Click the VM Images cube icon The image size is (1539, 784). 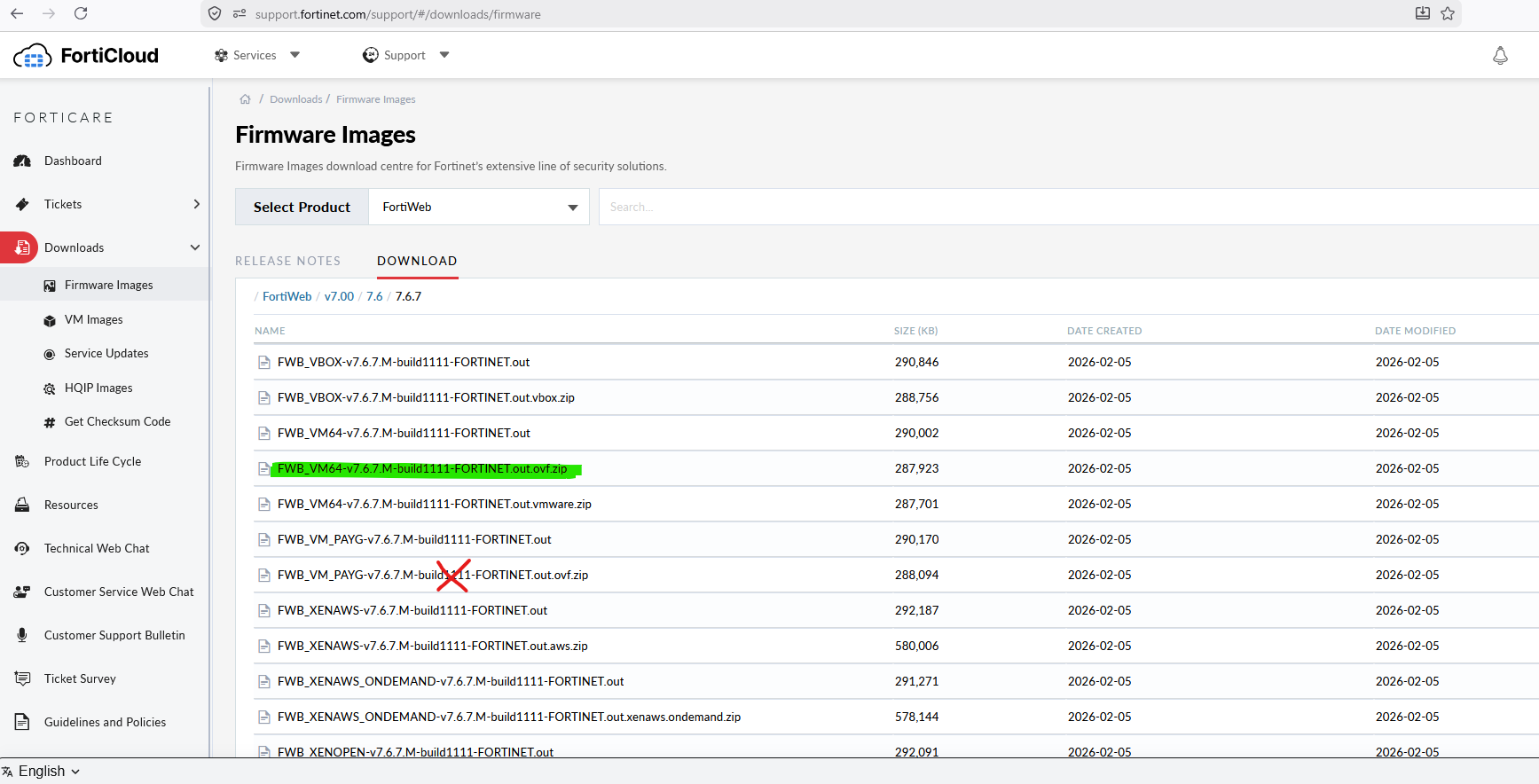(x=50, y=320)
